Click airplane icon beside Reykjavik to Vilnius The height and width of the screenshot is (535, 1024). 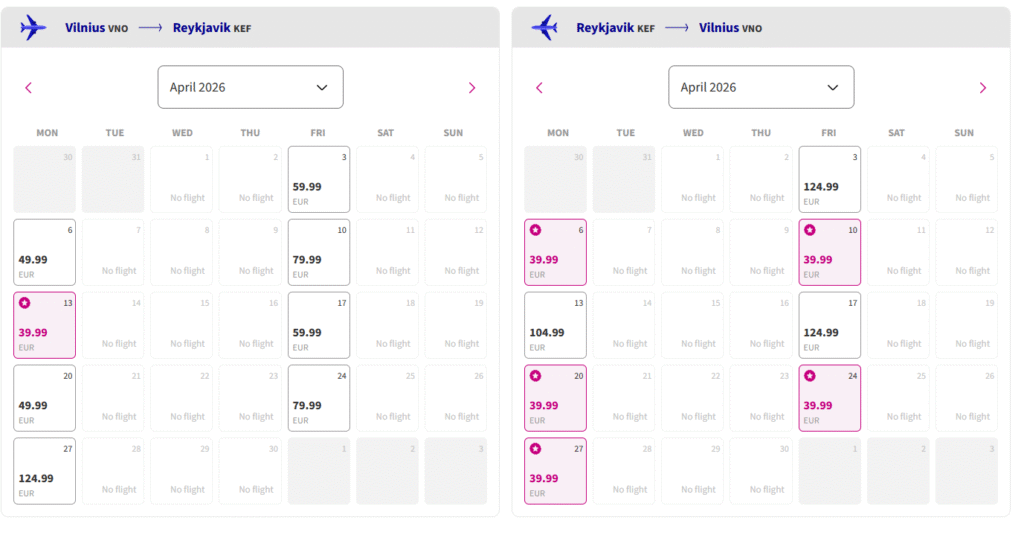click(545, 28)
